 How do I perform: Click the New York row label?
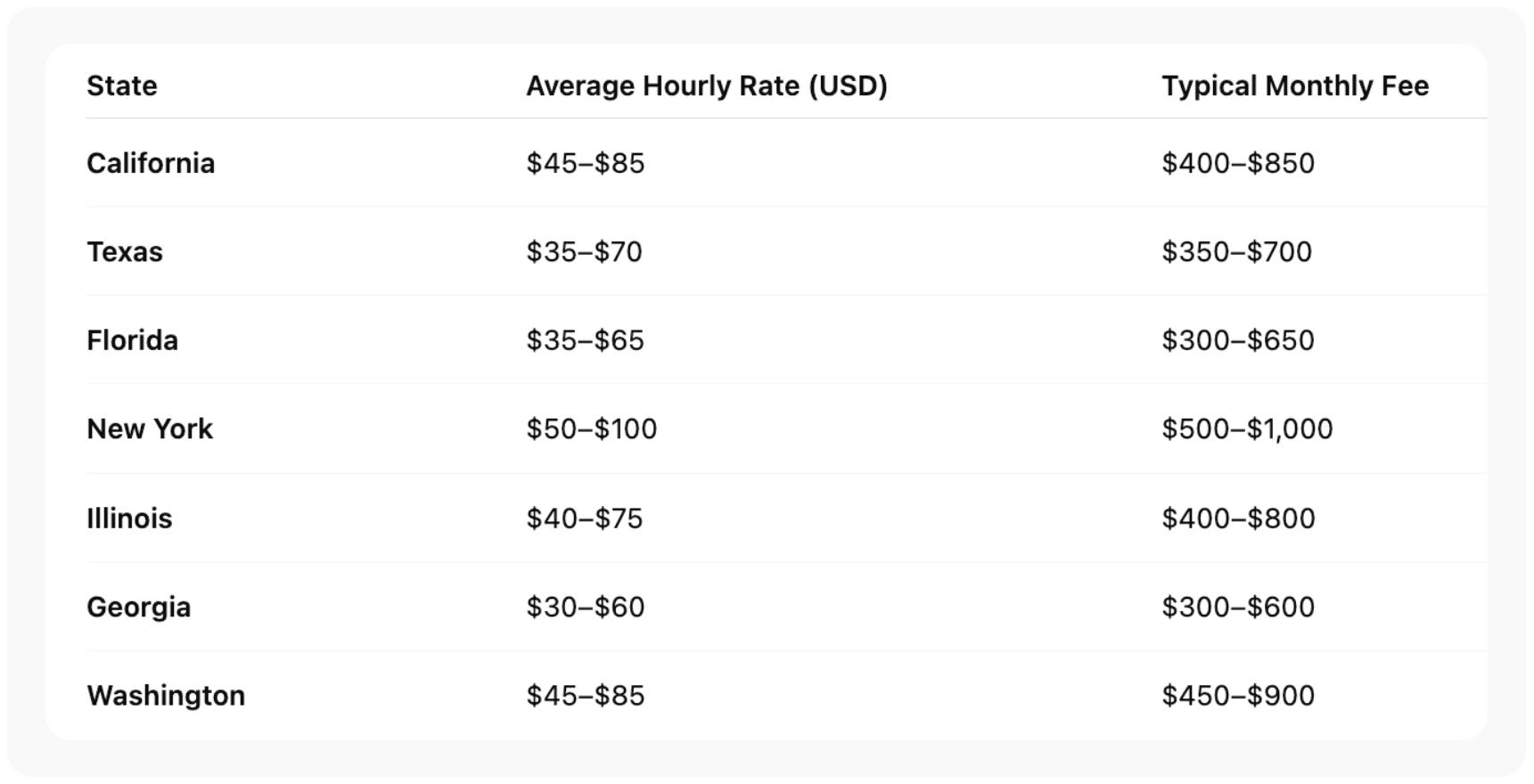(x=150, y=429)
